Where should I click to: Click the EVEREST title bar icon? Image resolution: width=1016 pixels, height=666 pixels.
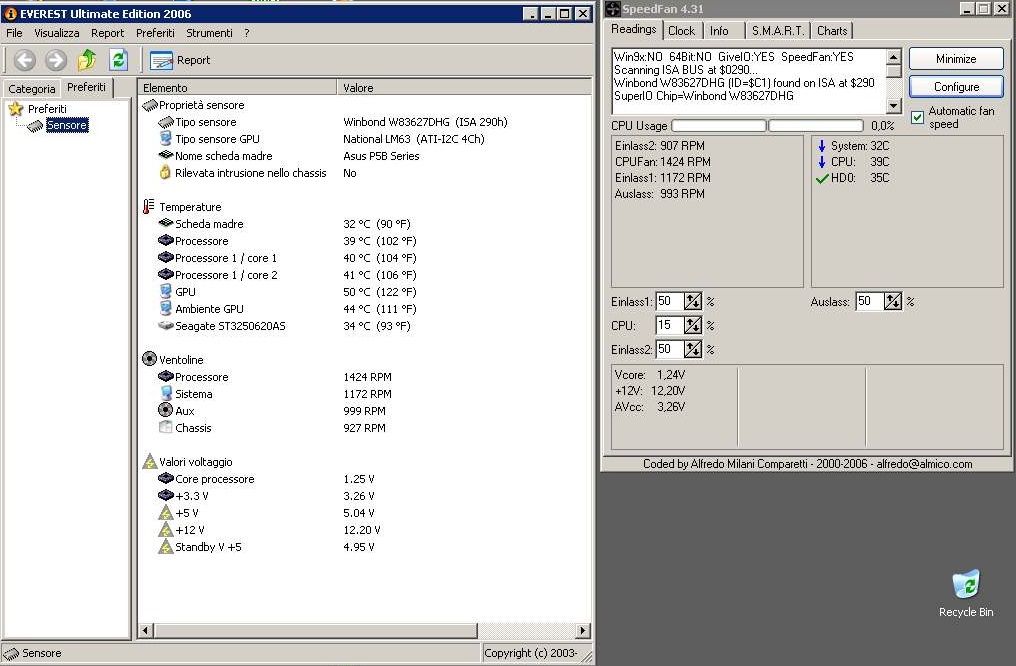(10, 14)
